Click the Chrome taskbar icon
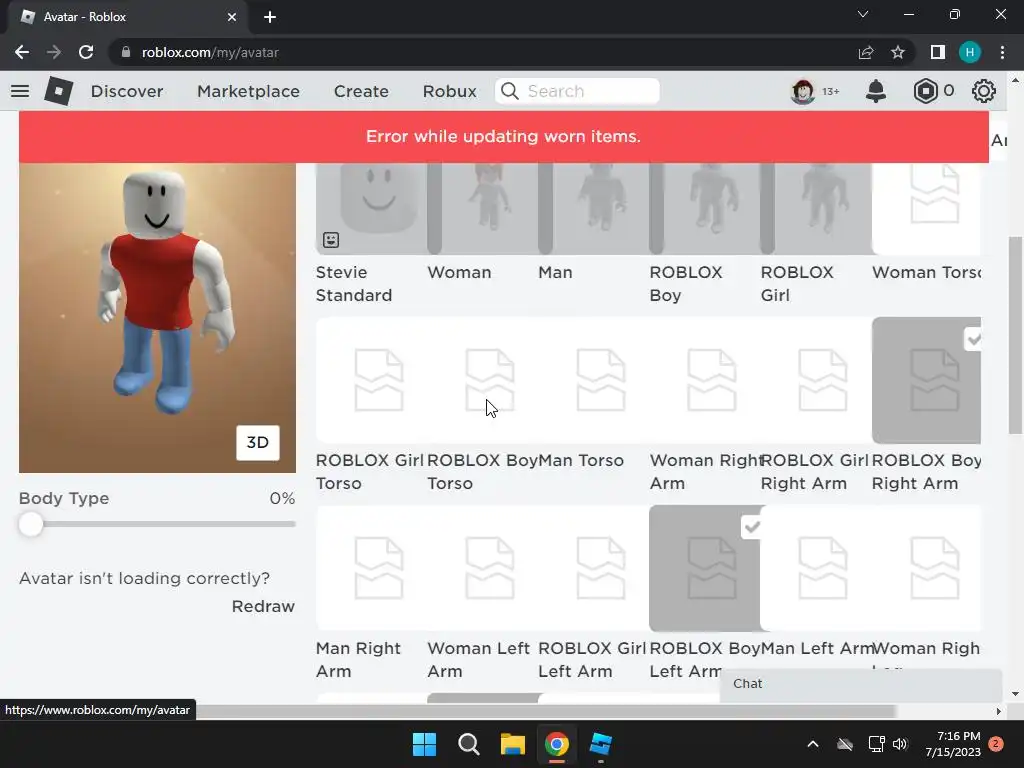 coord(556,744)
